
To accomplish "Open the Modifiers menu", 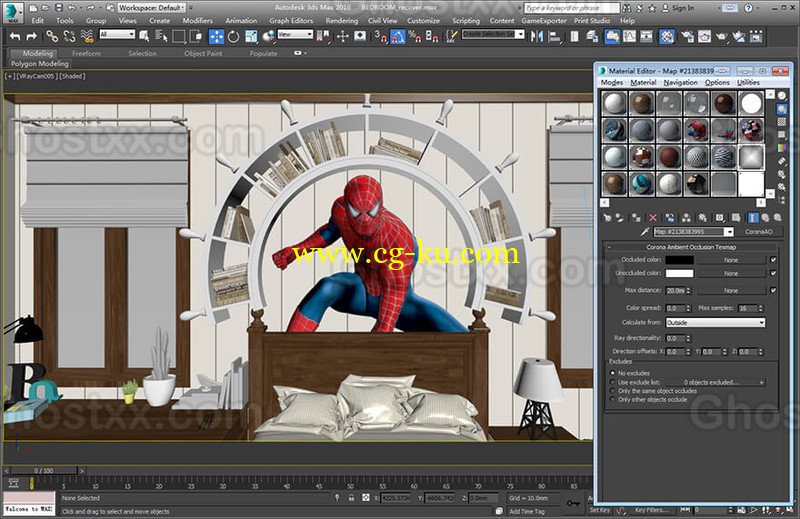I will coord(197,21).
